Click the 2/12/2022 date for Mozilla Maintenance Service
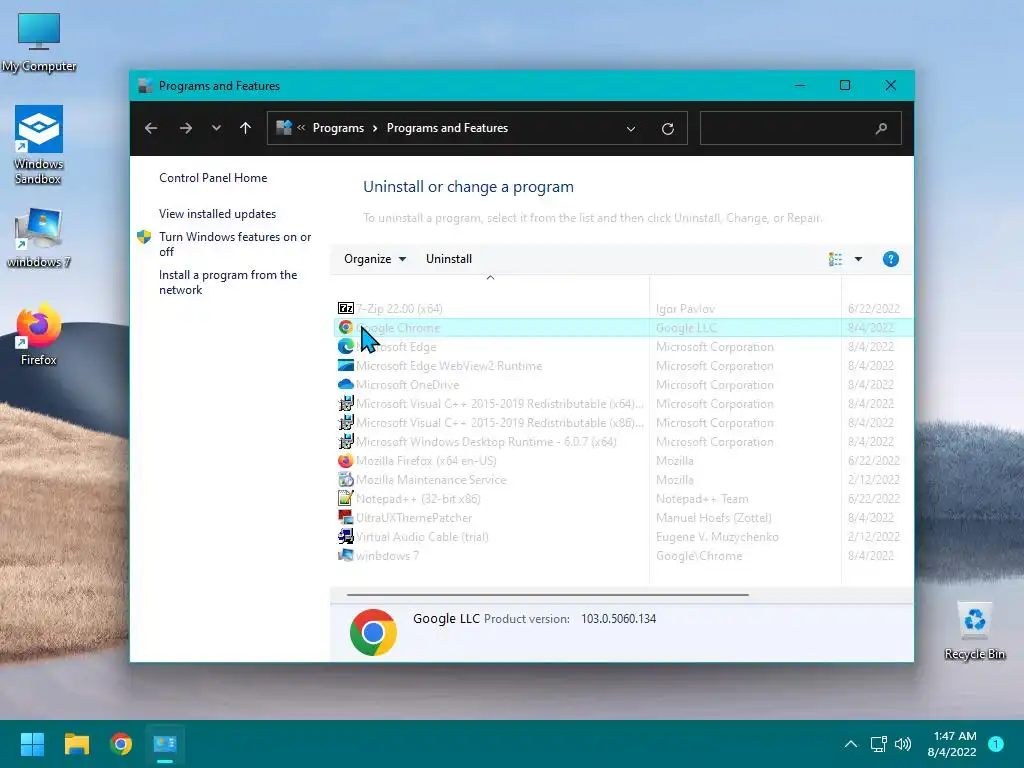Viewport: 1024px width, 768px height. [873, 479]
